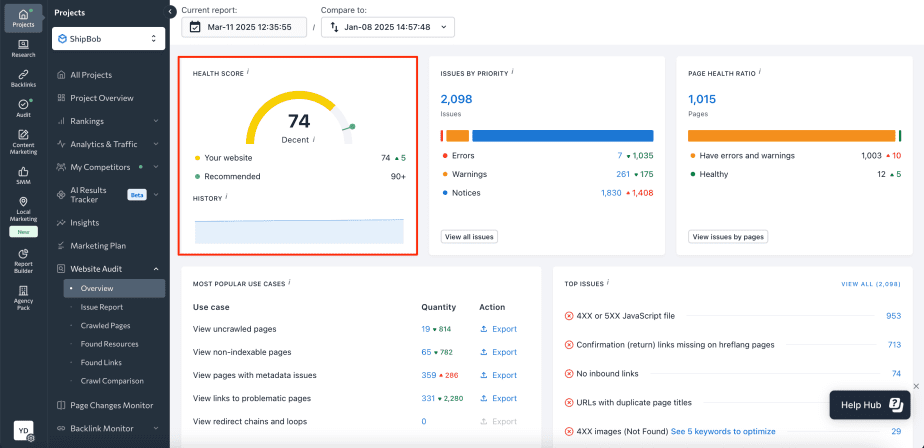924x448 pixels.
Task: Open the YD user avatar settings
Action: click(x=23, y=431)
